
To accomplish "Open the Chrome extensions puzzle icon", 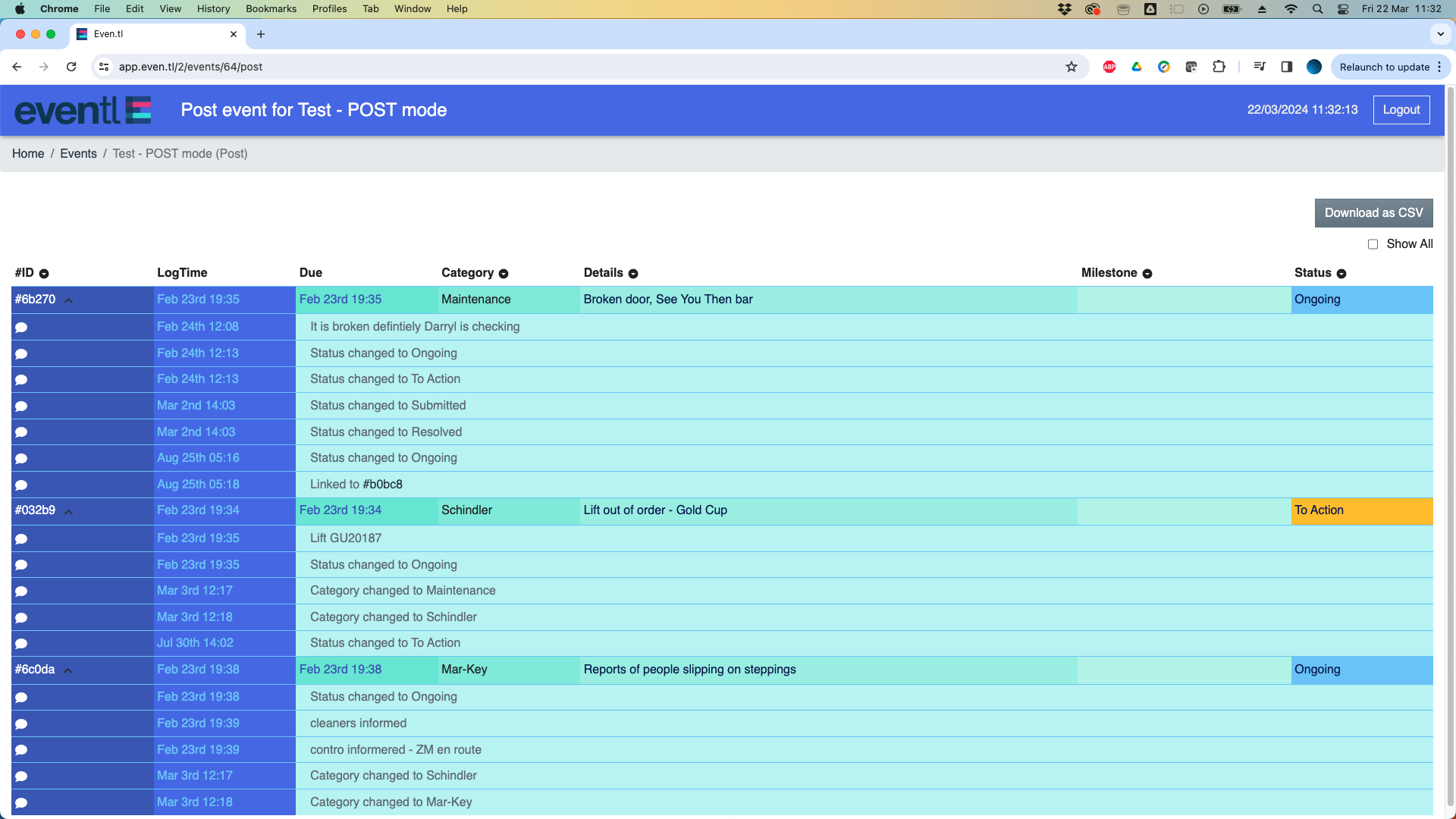I will click(1219, 67).
